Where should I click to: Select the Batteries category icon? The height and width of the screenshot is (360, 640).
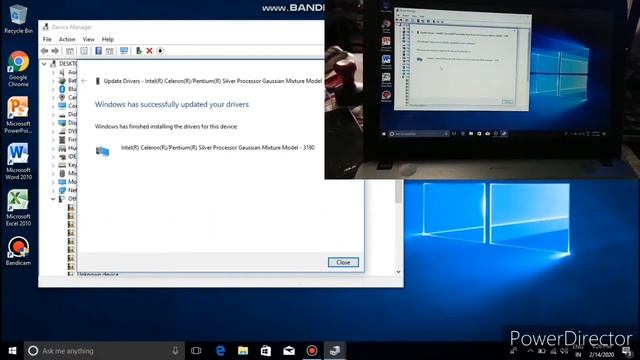point(62,80)
